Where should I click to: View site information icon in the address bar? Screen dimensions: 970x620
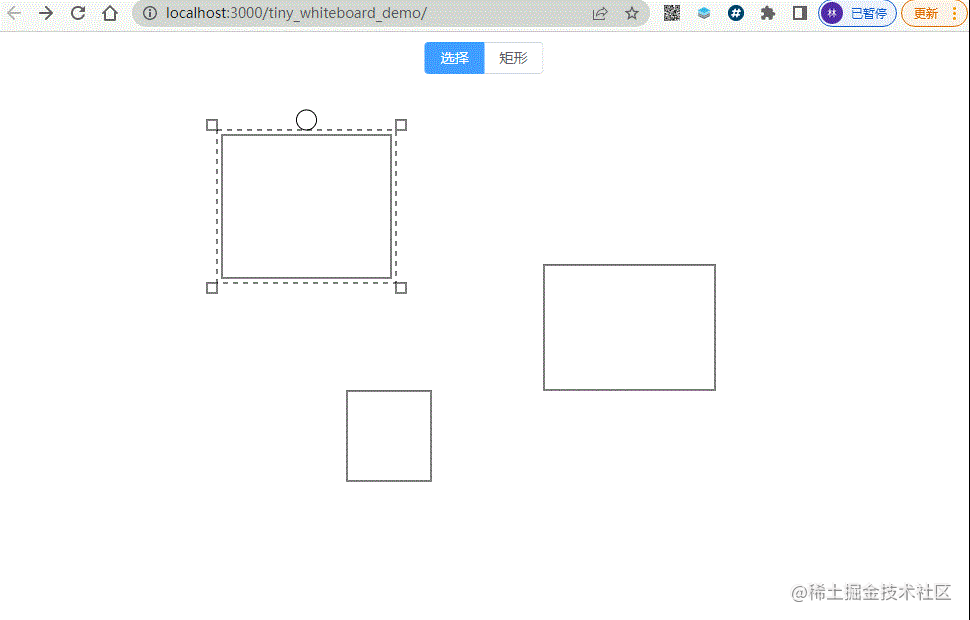click(x=150, y=13)
